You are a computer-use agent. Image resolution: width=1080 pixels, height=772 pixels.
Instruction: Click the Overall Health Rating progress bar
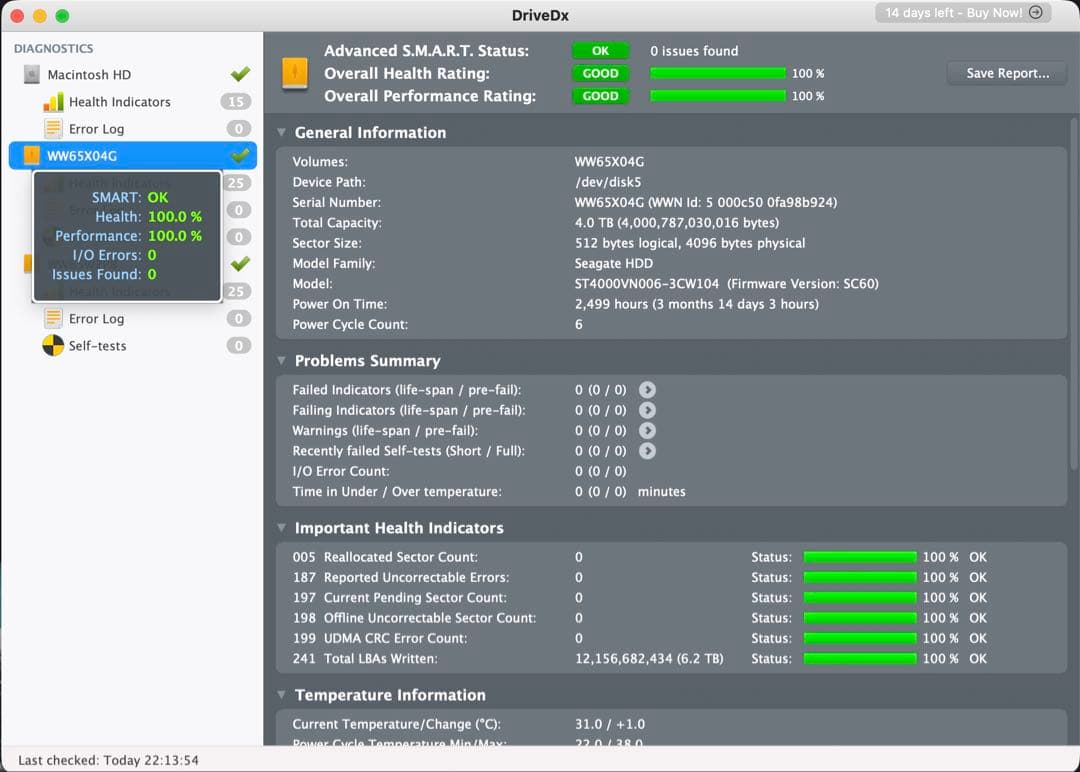(x=718, y=74)
